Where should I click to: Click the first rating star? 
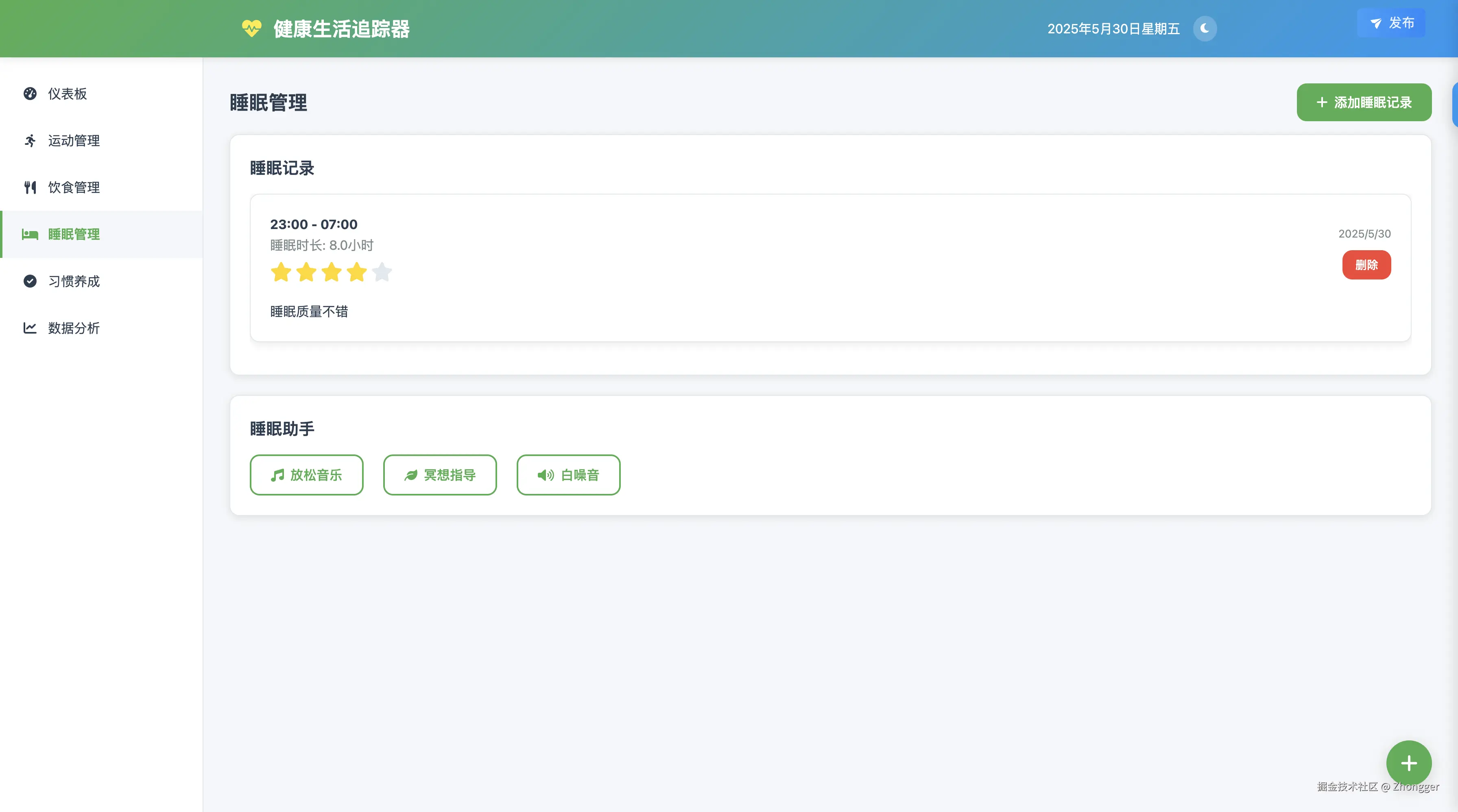click(x=281, y=272)
